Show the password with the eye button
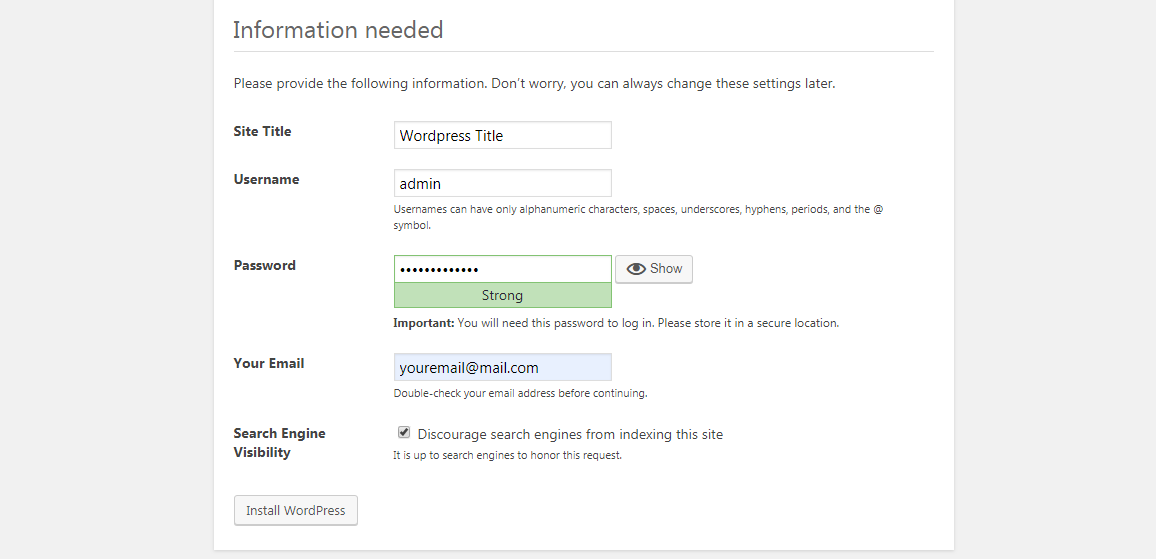The width and height of the screenshot is (1156, 559). pyautogui.click(x=653, y=269)
